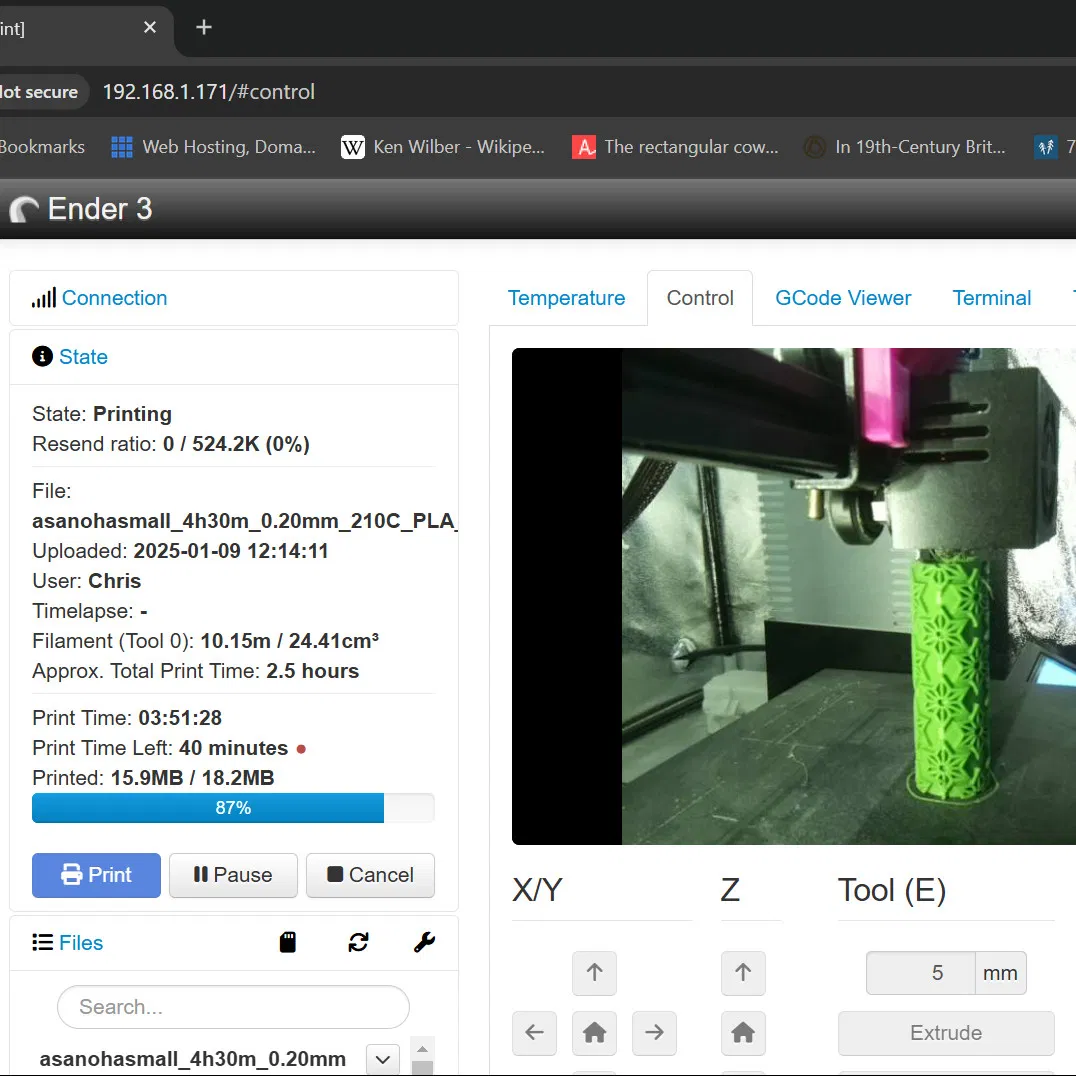This screenshot has height=1076, width=1076.
Task: Open file list settings wrench icon
Action: (x=425, y=942)
